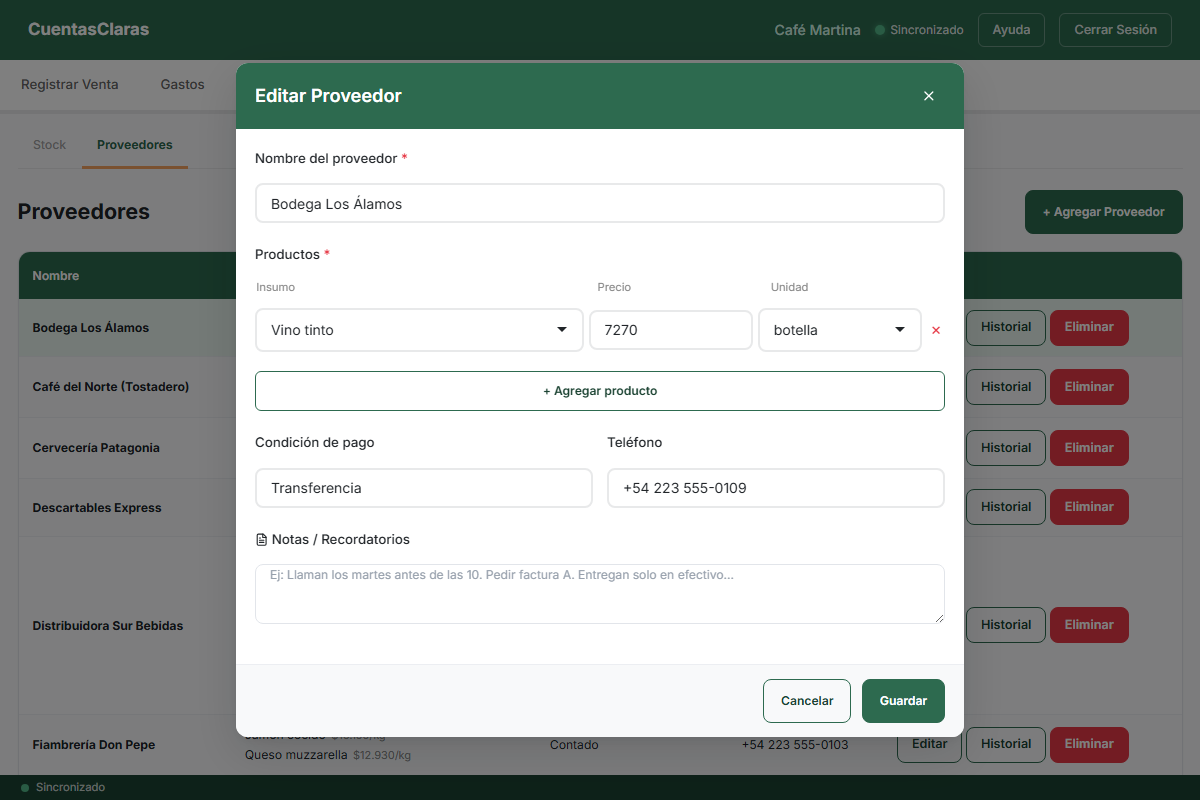Edit the Precio field with 7270
Image resolution: width=1200 pixels, height=800 pixels.
point(671,330)
